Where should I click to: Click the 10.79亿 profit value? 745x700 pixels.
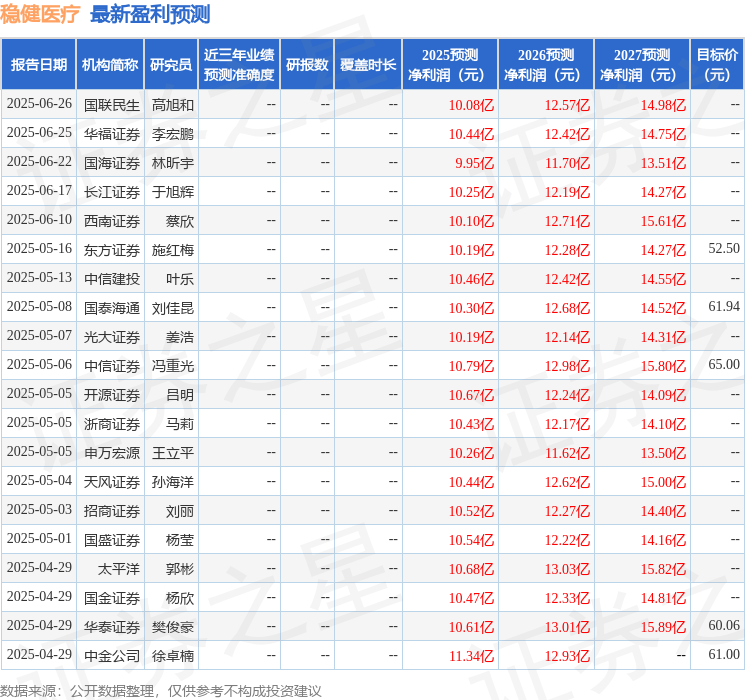(471, 366)
